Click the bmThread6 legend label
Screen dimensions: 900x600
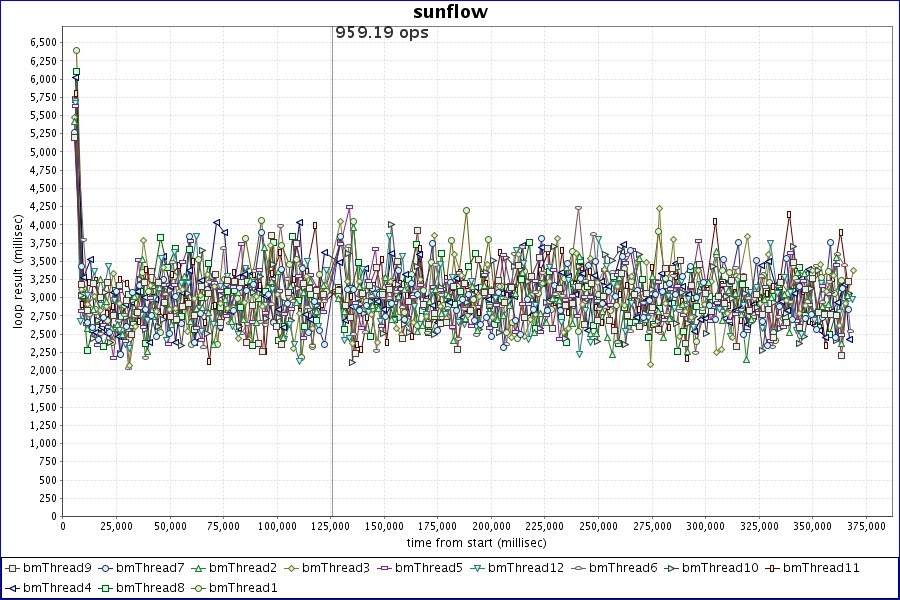click(622, 568)
